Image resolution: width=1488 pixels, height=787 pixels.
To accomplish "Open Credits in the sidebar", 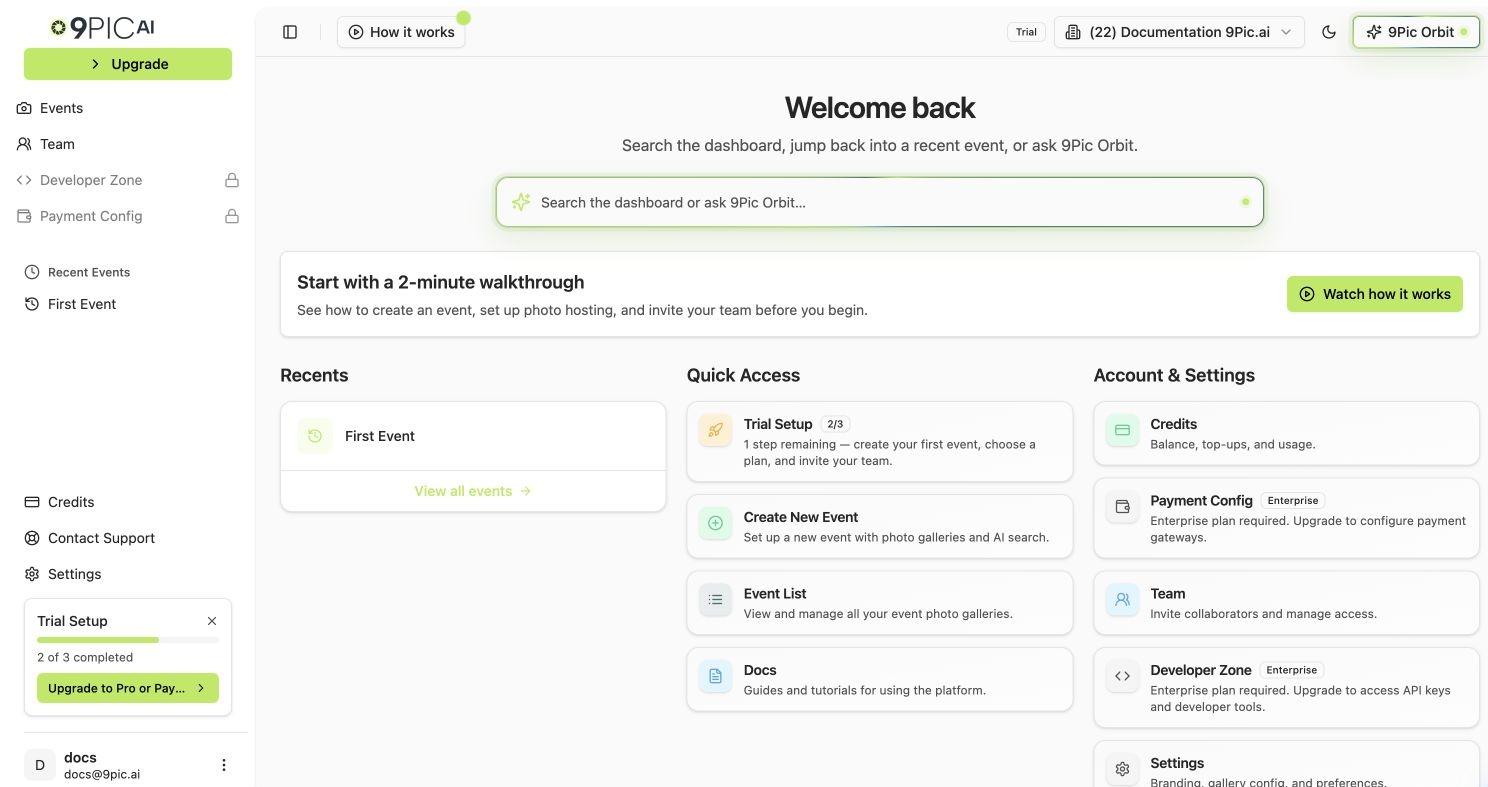I will click(x=128, y=502).
